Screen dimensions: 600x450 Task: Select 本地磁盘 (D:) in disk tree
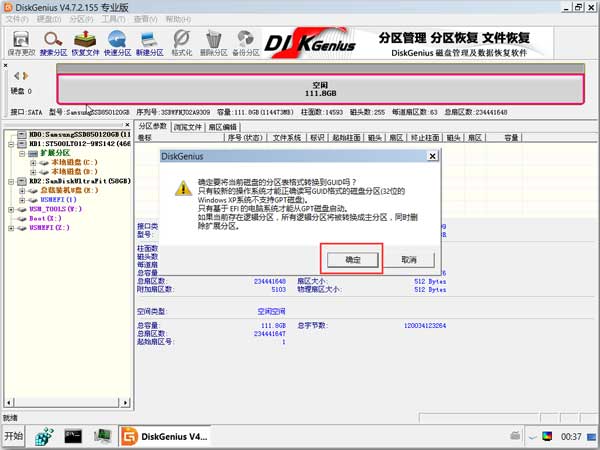[x=74, y=172]
